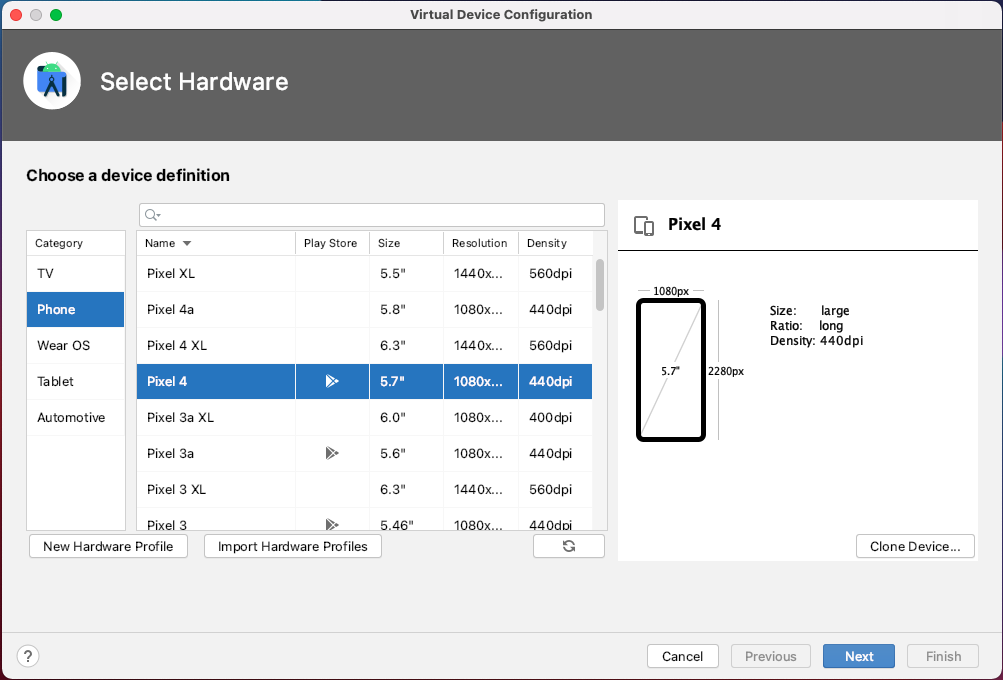Screen dimensions: 1003x680
Task: Click the Category column header
Action: pyautogui.click(x=75, y=243)
